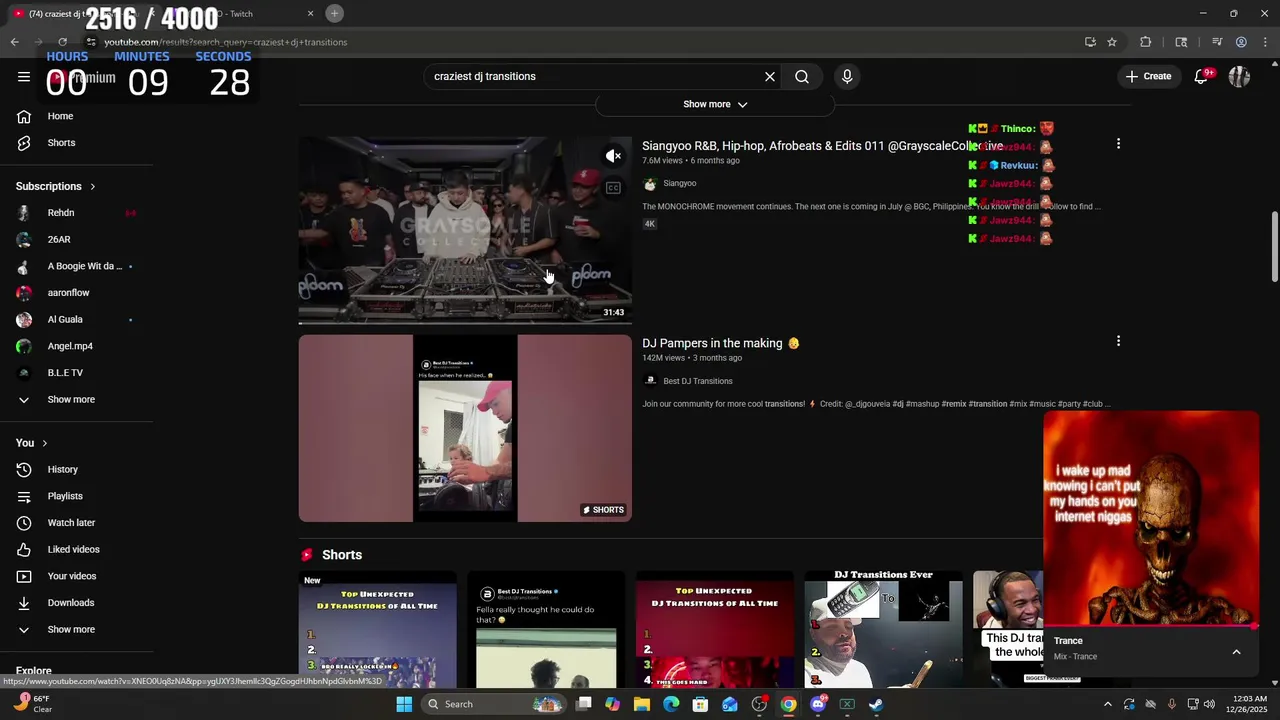Screen dimensions: 1280x720
Task: Open the YouTube account avatar menu
Action: point(1240,77)
